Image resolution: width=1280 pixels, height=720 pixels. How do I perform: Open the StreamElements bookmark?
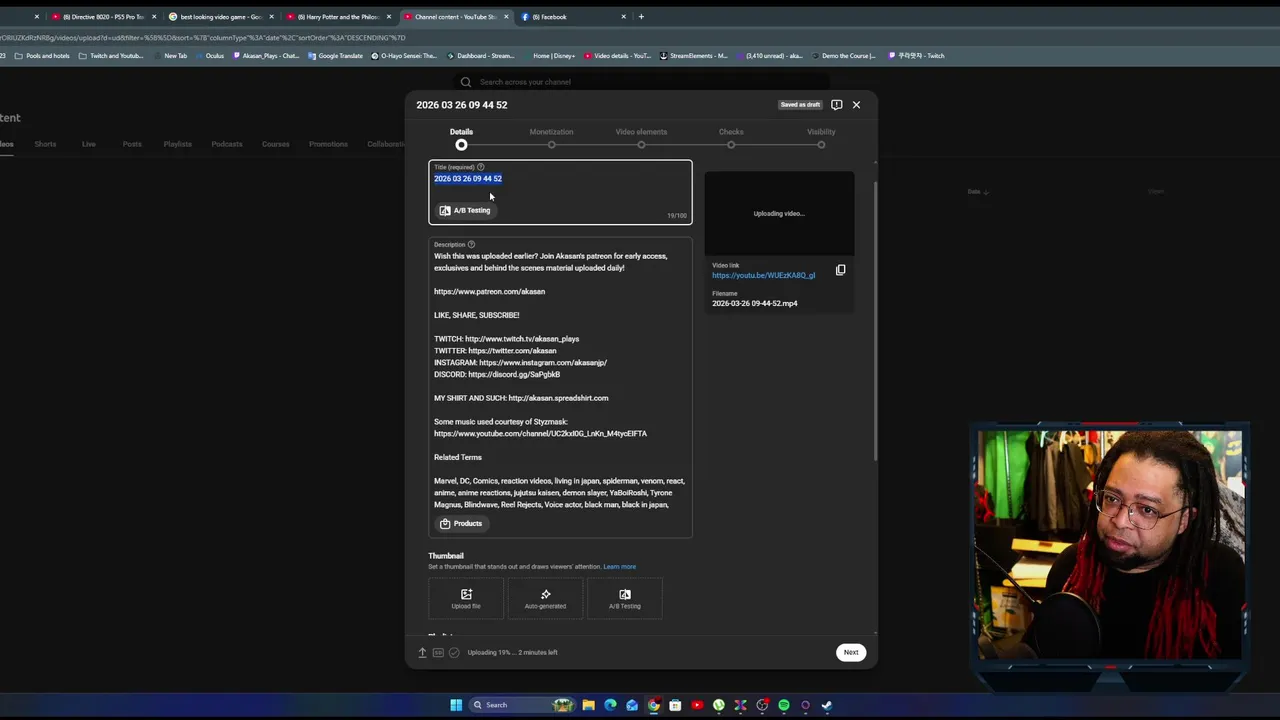(x=693, y=56)
